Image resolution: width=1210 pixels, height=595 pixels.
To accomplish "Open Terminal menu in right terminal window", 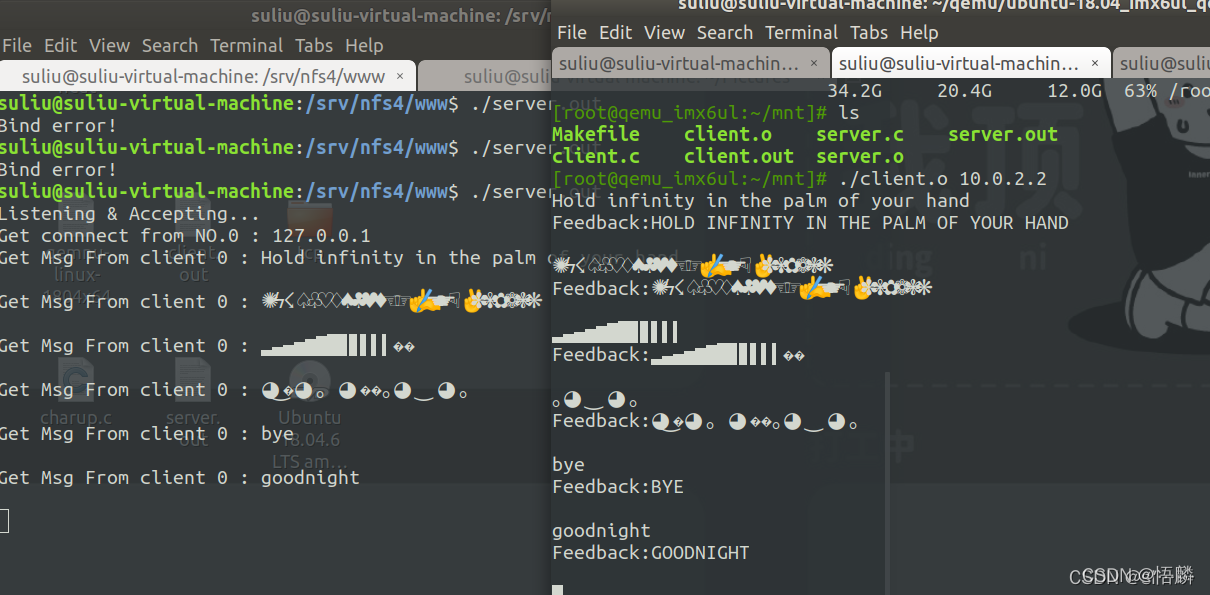I will [801, 33].
